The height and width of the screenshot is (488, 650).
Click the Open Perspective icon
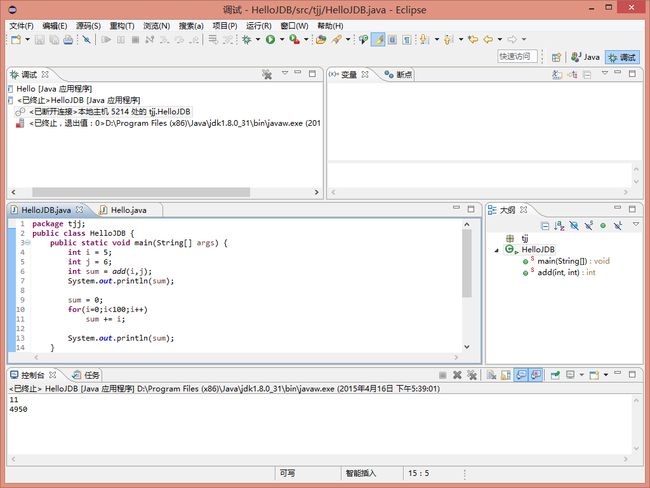pos(556,57)
